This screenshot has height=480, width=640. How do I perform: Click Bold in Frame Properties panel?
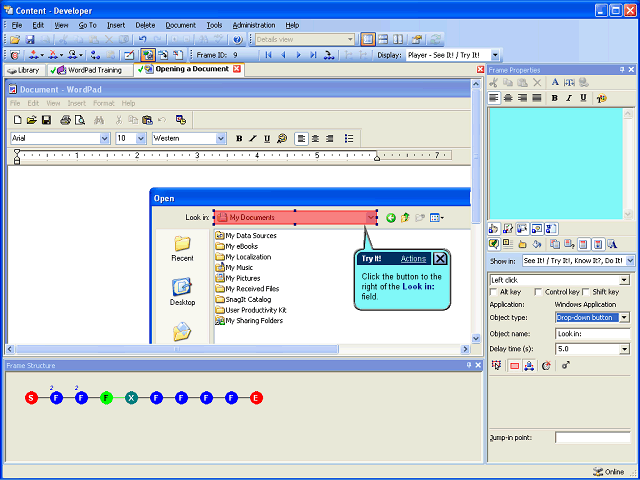[554, 98]
